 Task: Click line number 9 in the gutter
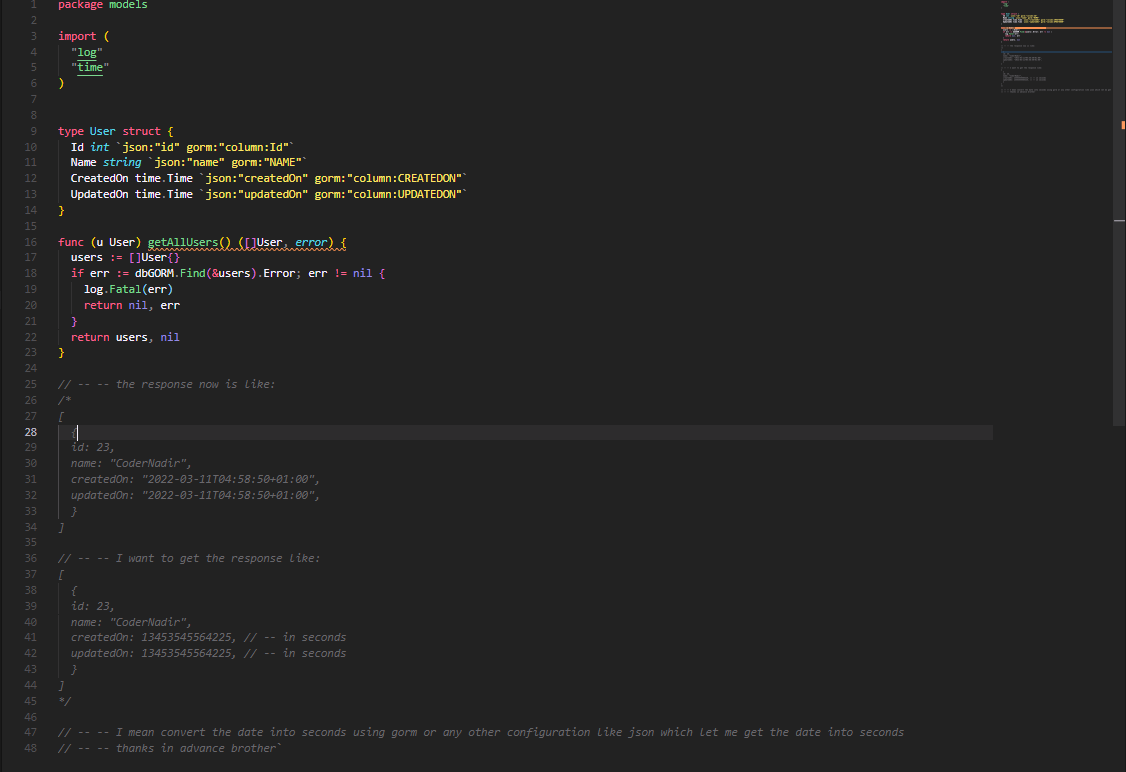[33, 131]
